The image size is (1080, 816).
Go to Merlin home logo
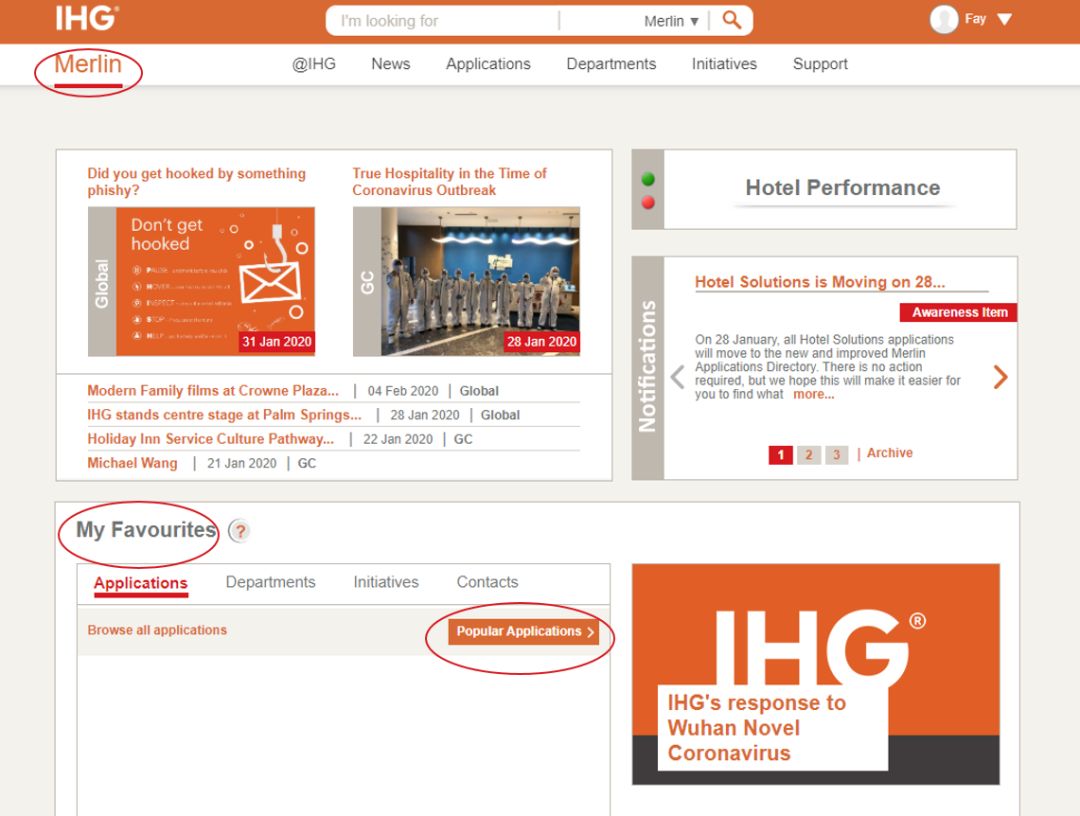(88, 65)
